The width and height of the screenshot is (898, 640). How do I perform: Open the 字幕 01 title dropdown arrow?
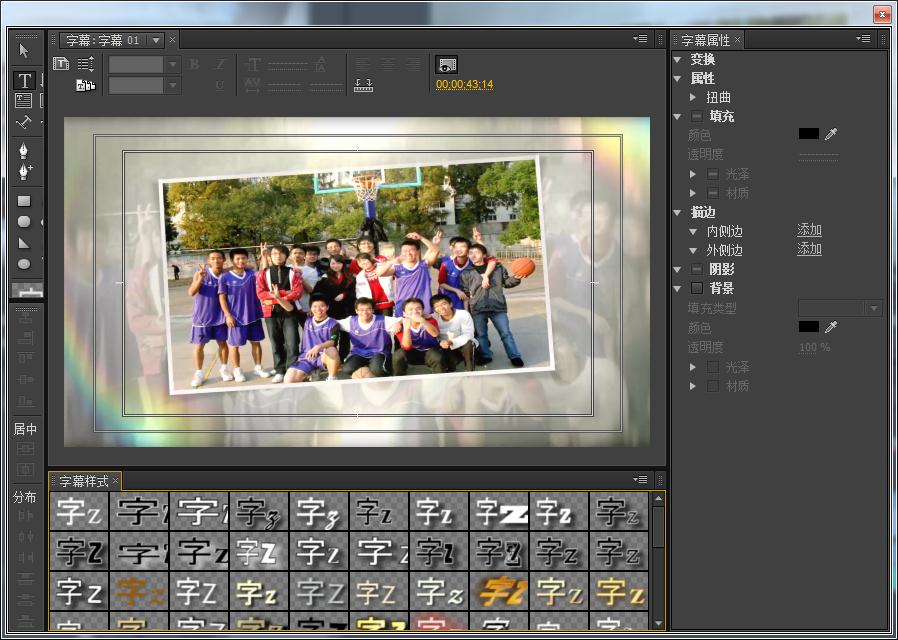155,40
